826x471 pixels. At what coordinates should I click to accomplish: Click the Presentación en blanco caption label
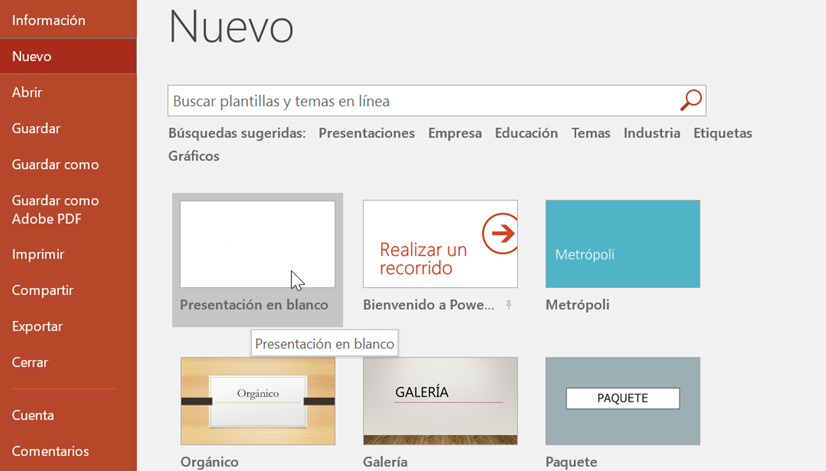(254, 305)
